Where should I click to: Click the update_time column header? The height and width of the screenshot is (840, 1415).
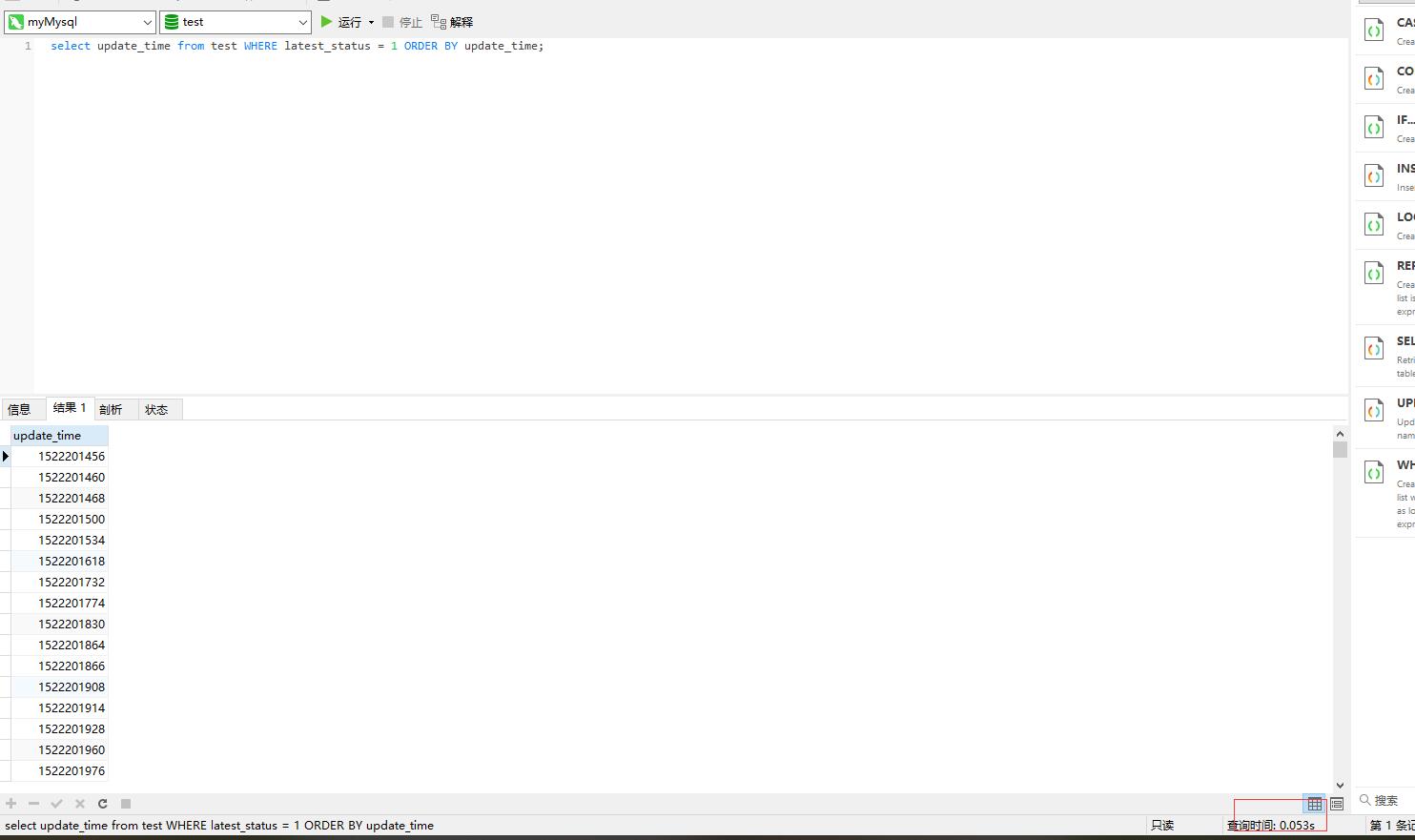59,436
